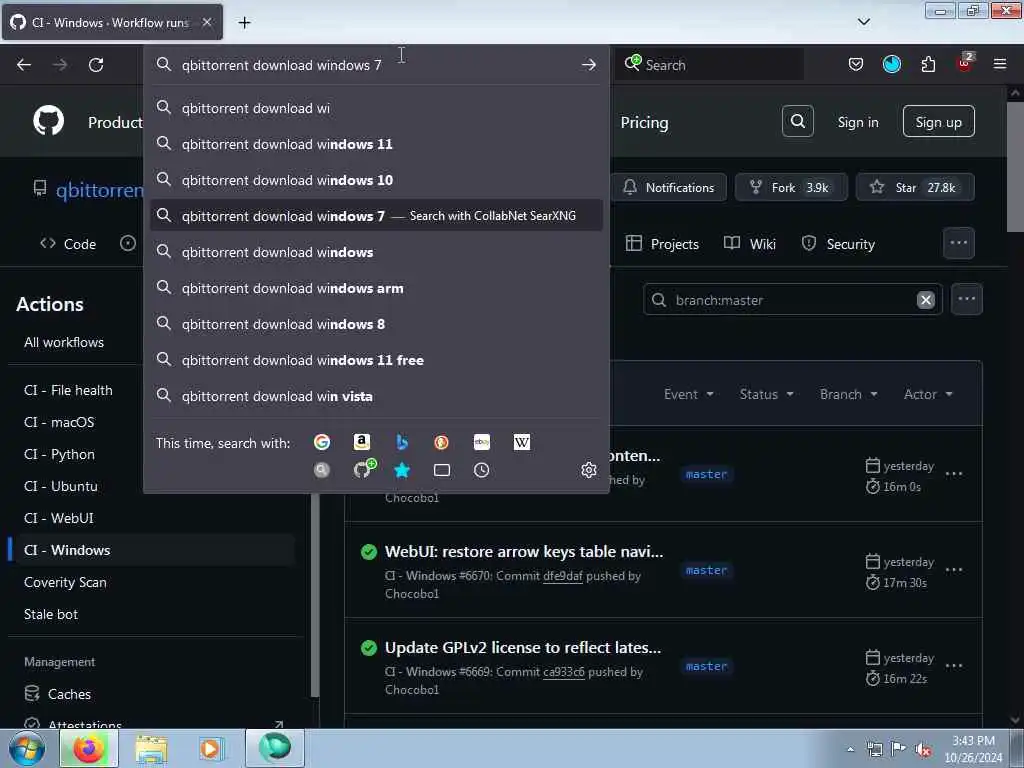Open the Projects repository tab

coord(662,244)
